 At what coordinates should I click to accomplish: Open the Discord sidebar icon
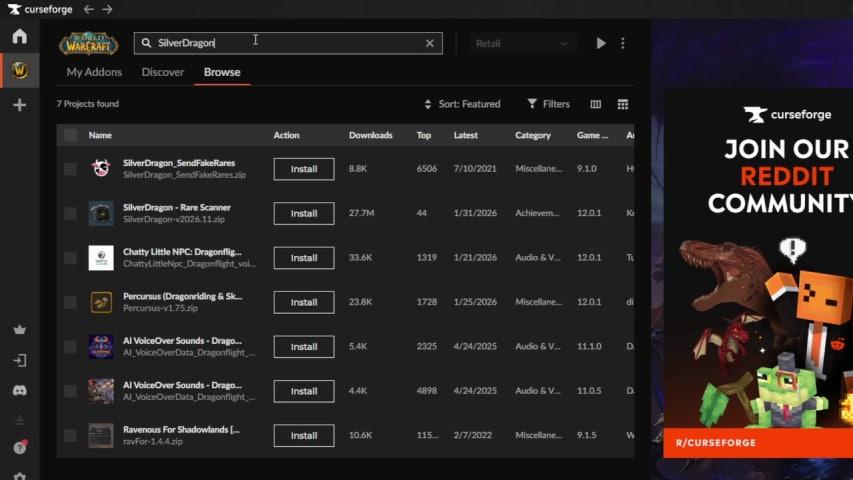(20, 390)
